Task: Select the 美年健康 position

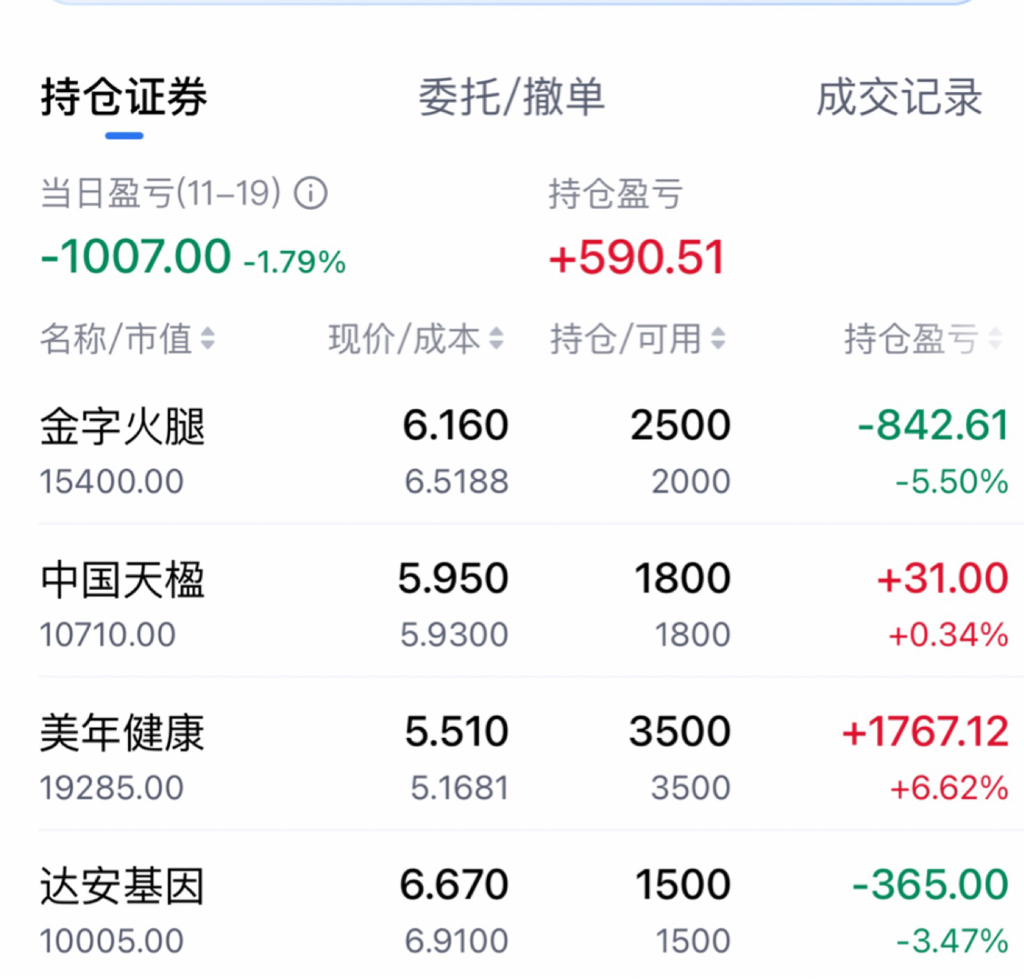Action: pyautogui.click(x=524, y=758)
